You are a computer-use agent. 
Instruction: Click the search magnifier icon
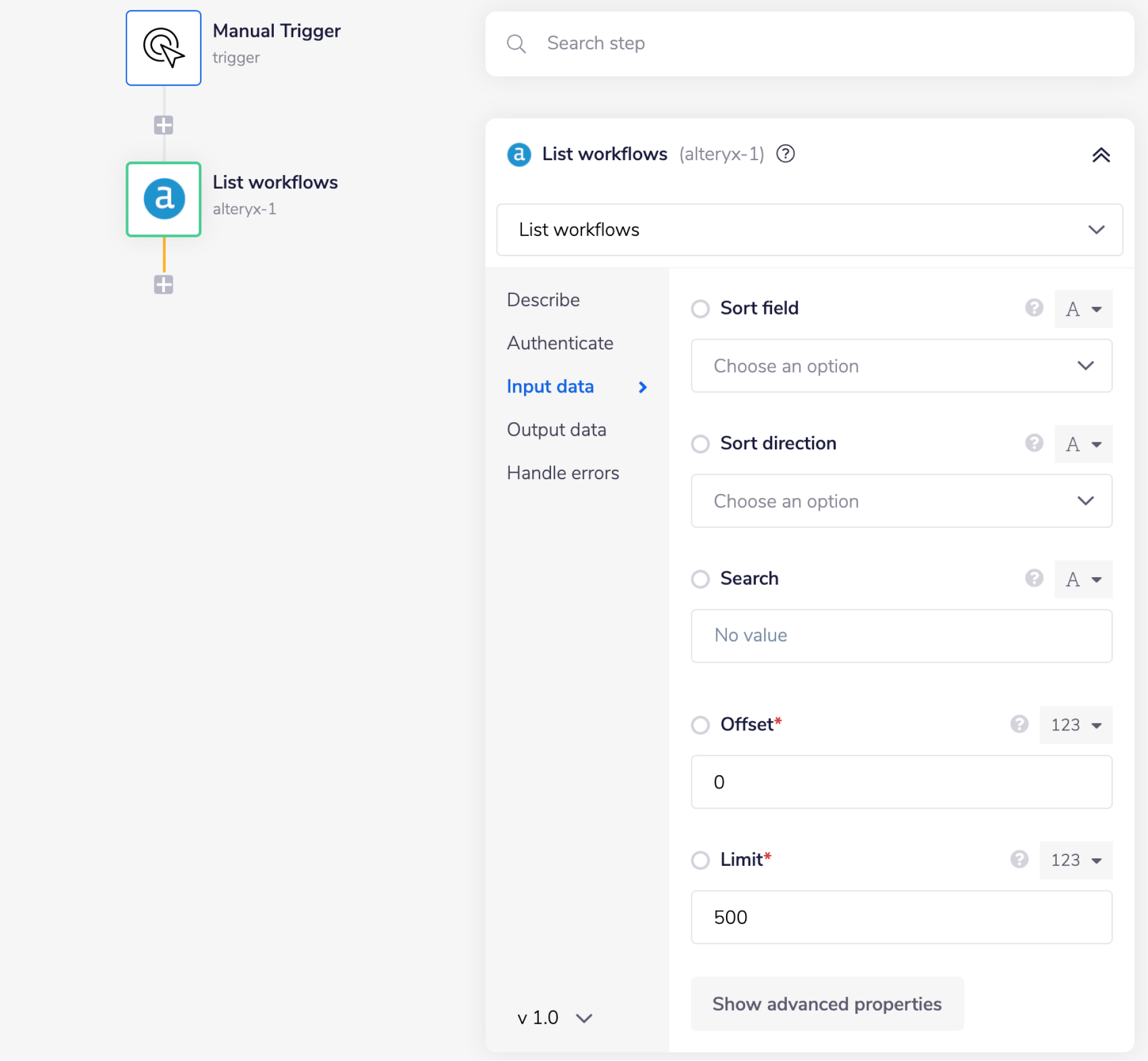click(516, 44)
